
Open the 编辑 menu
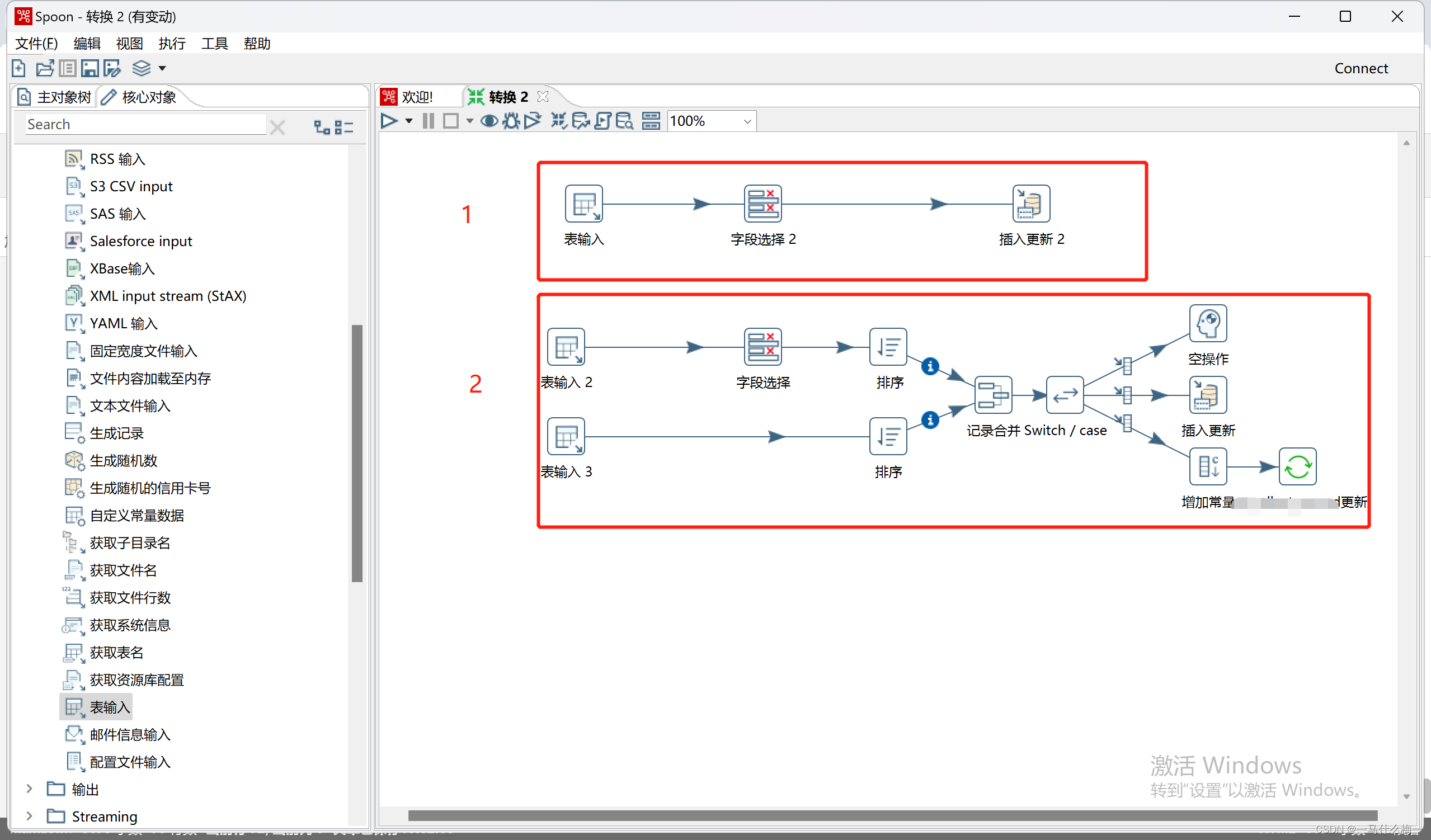click(87, 44)
